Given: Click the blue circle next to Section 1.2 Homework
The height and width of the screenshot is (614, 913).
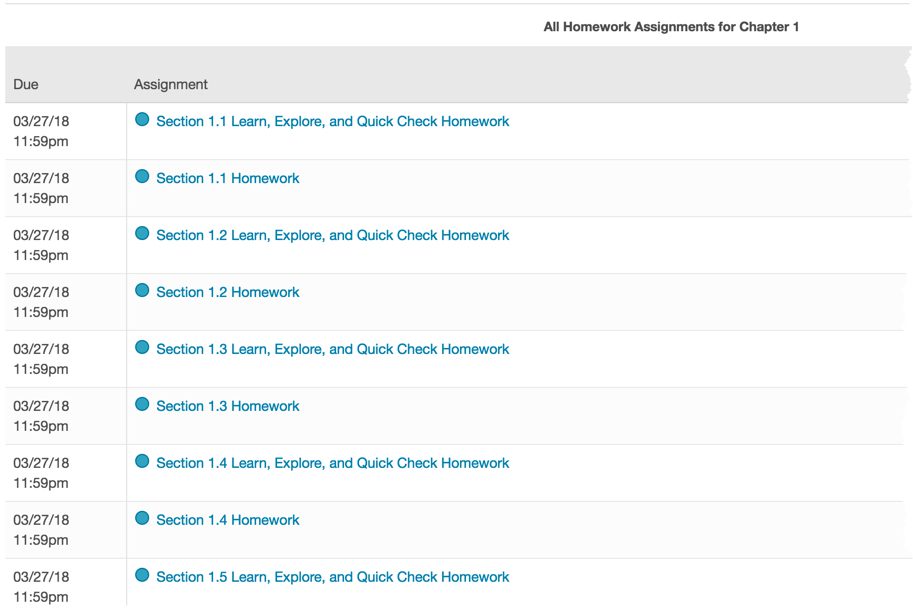Looking at the screenshot, I should click(141, 291).
